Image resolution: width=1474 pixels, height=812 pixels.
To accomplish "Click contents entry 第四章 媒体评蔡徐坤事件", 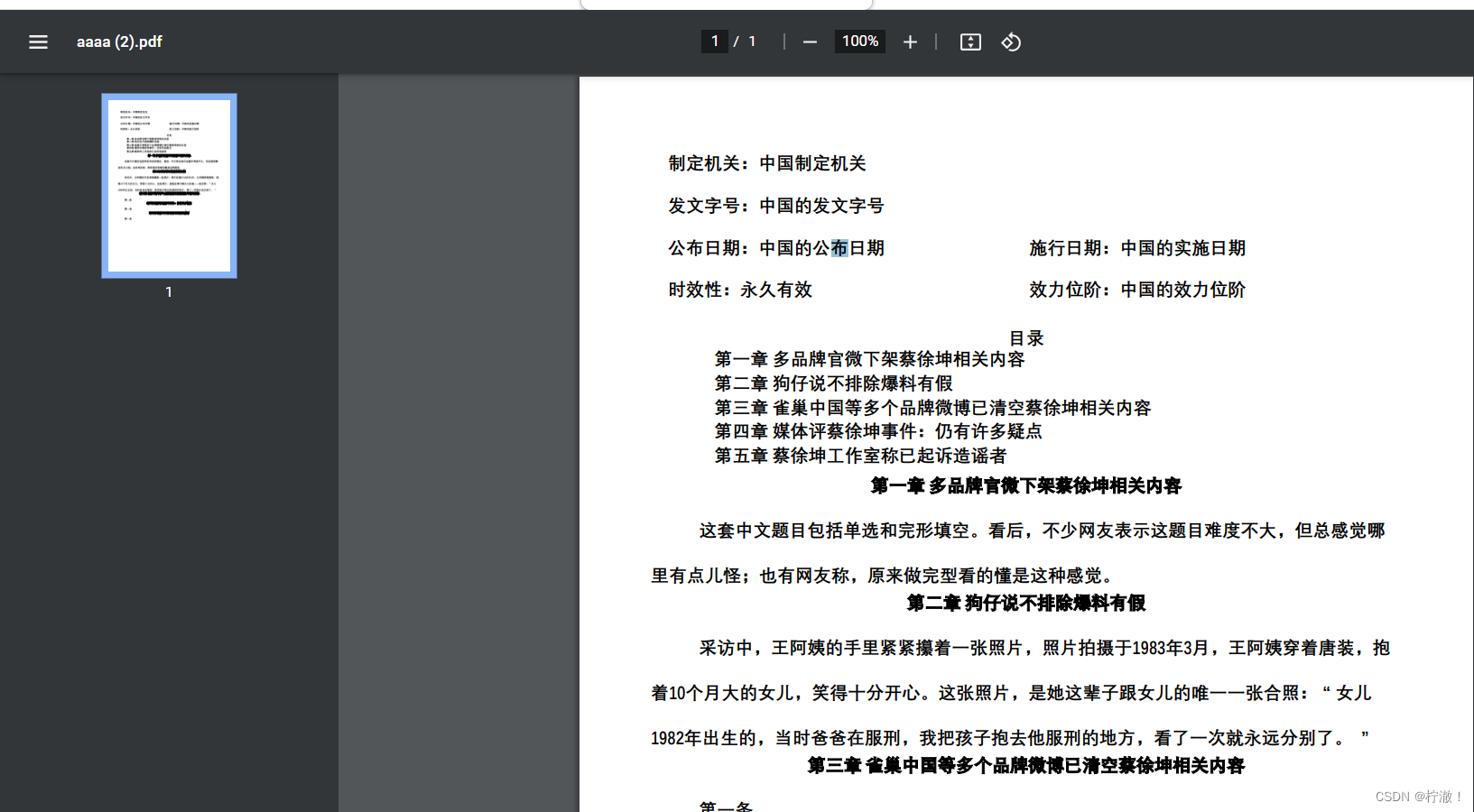I will point(878,431).
